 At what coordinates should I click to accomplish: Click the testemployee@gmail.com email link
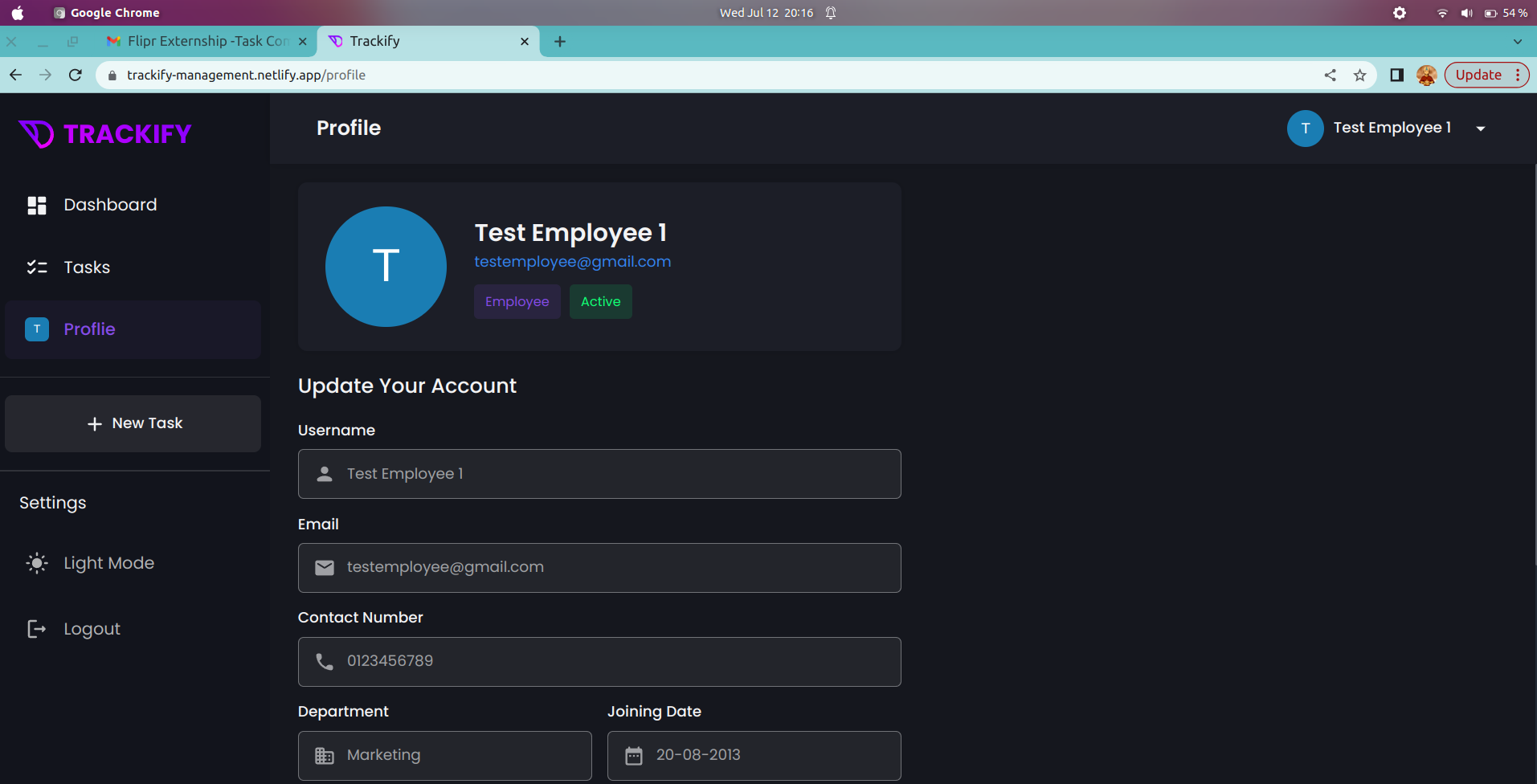click(x=572, y=261)
